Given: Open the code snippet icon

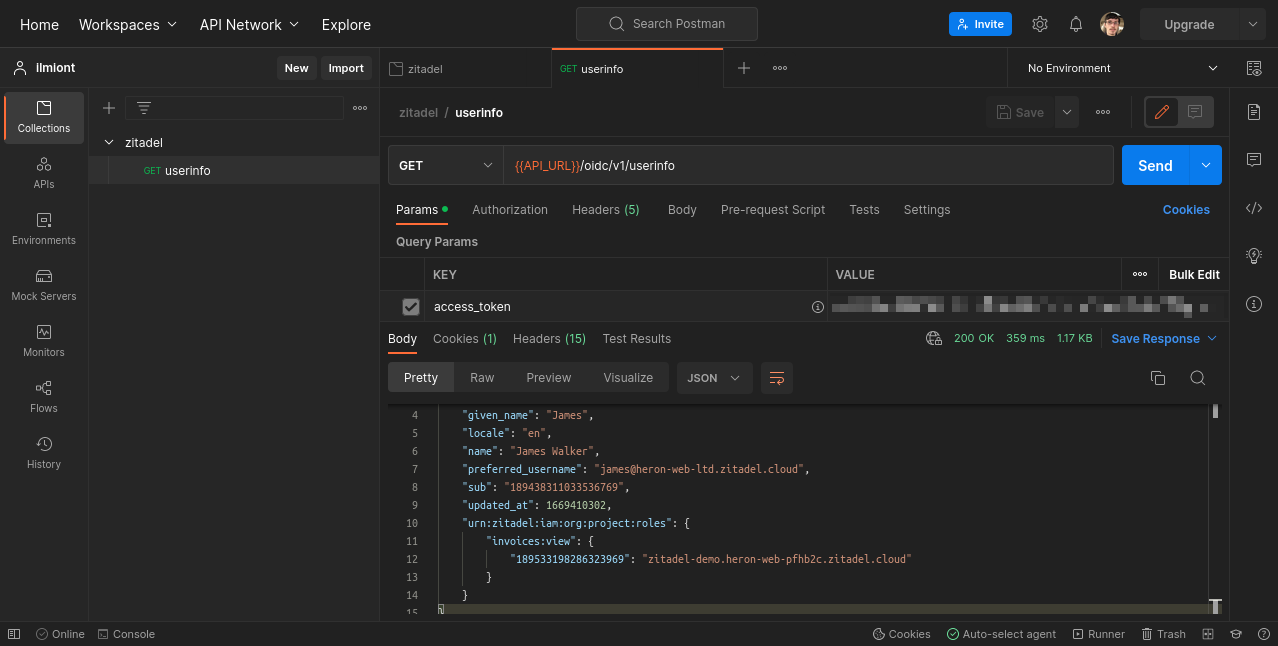Looking at the screenshot, I should 1254,208.
